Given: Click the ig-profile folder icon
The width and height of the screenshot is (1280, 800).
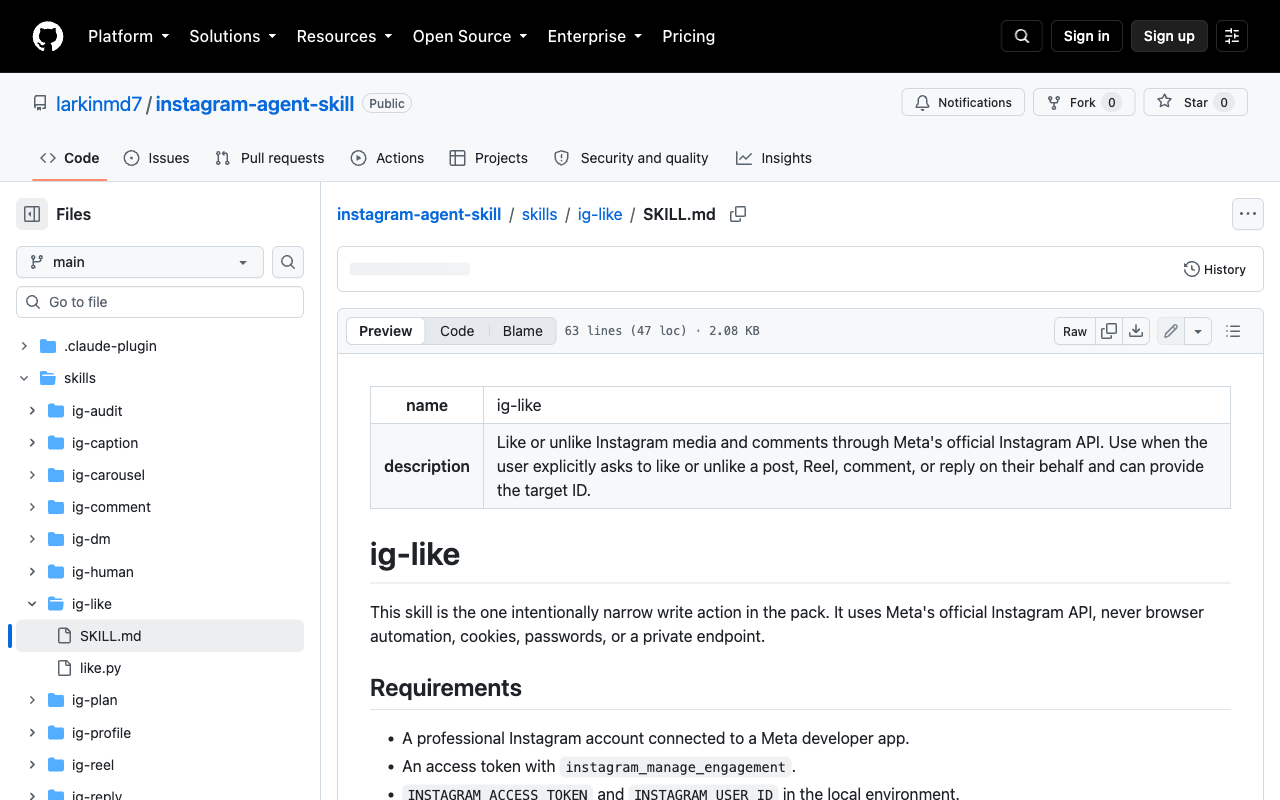Looking at the screenshot, I should pos(56,733).
